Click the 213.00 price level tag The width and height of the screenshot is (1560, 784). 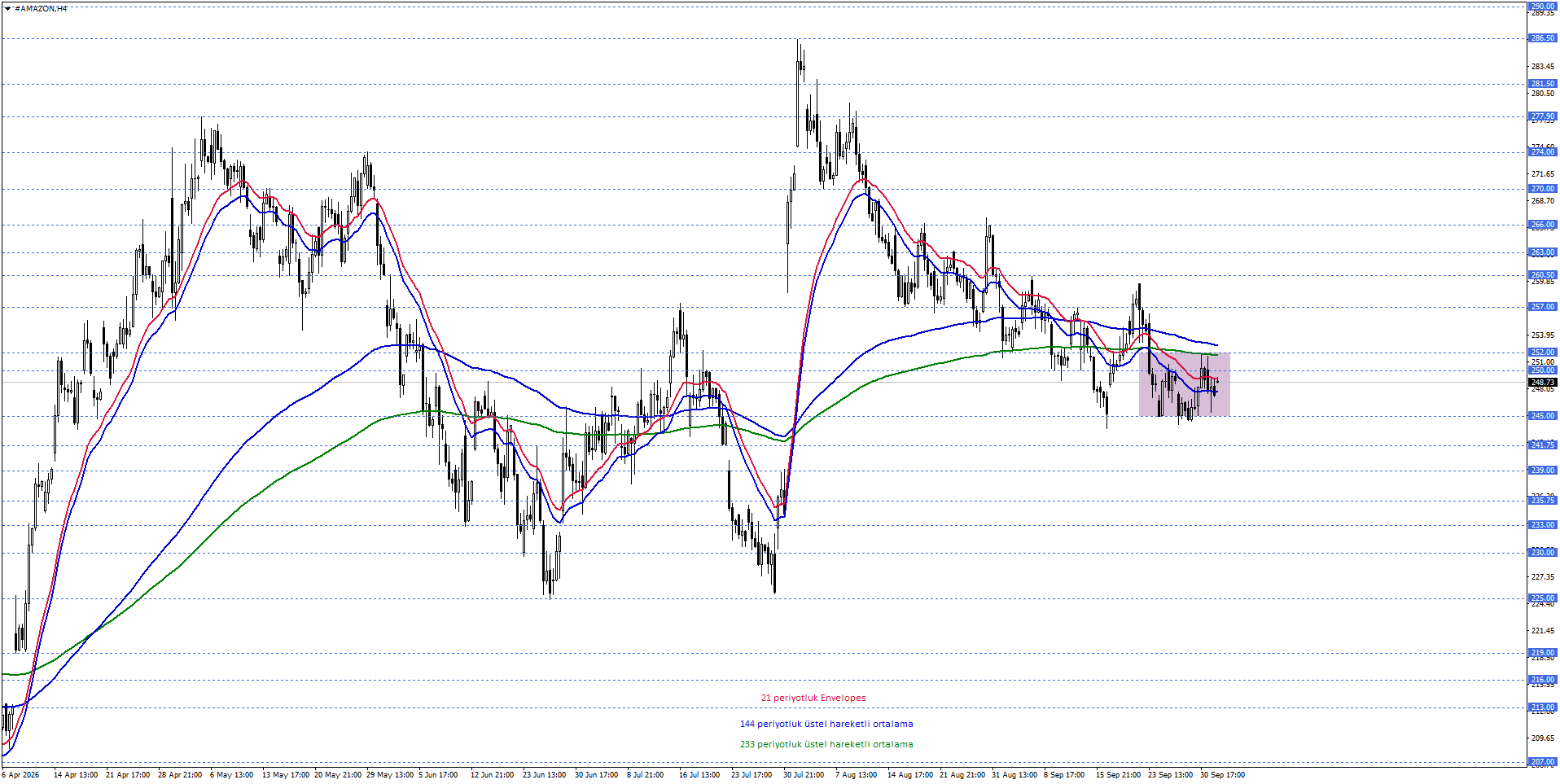[1542, 707]
